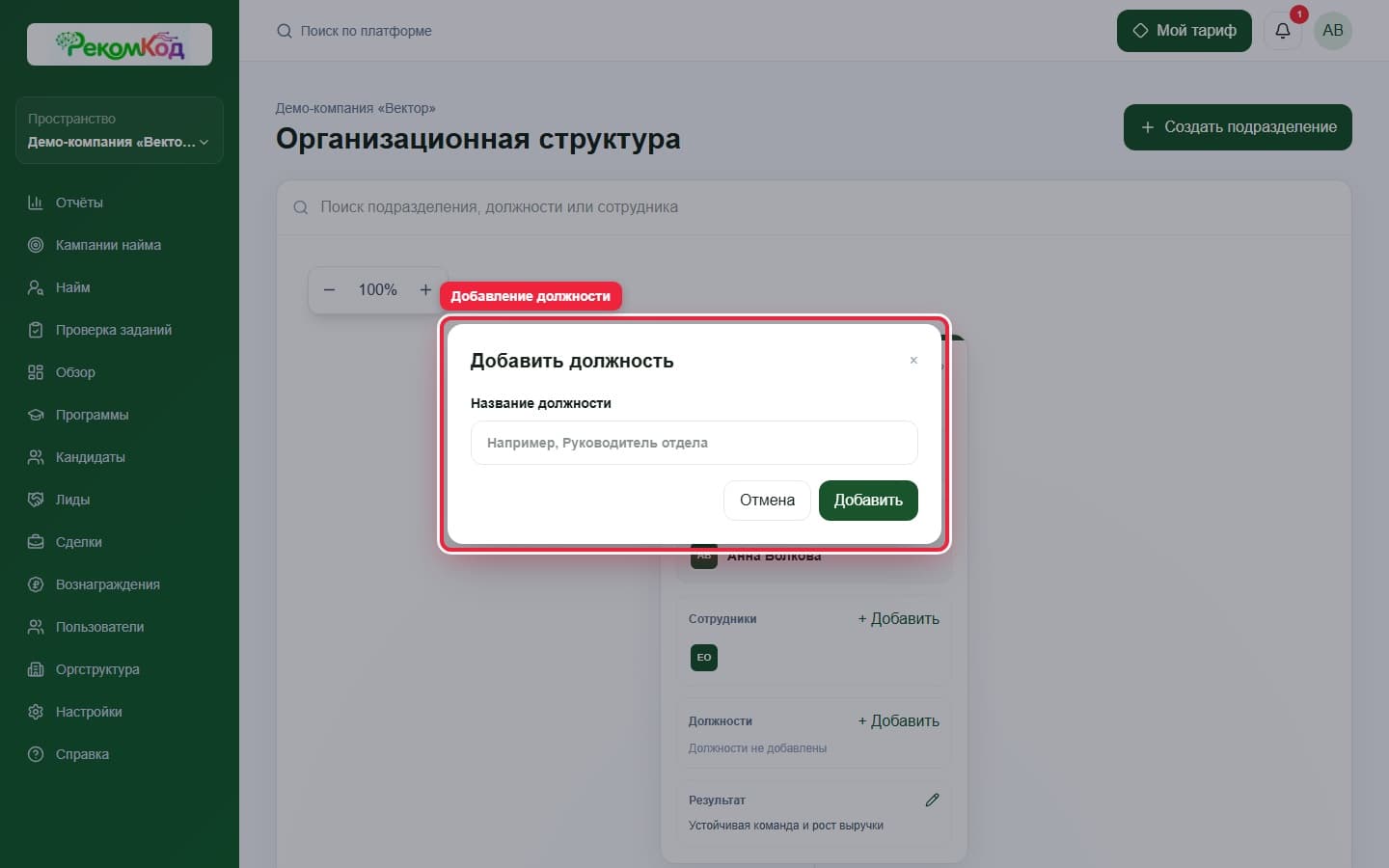Focus the department search field
This screenshot has width=1389, height=868.
813,207
